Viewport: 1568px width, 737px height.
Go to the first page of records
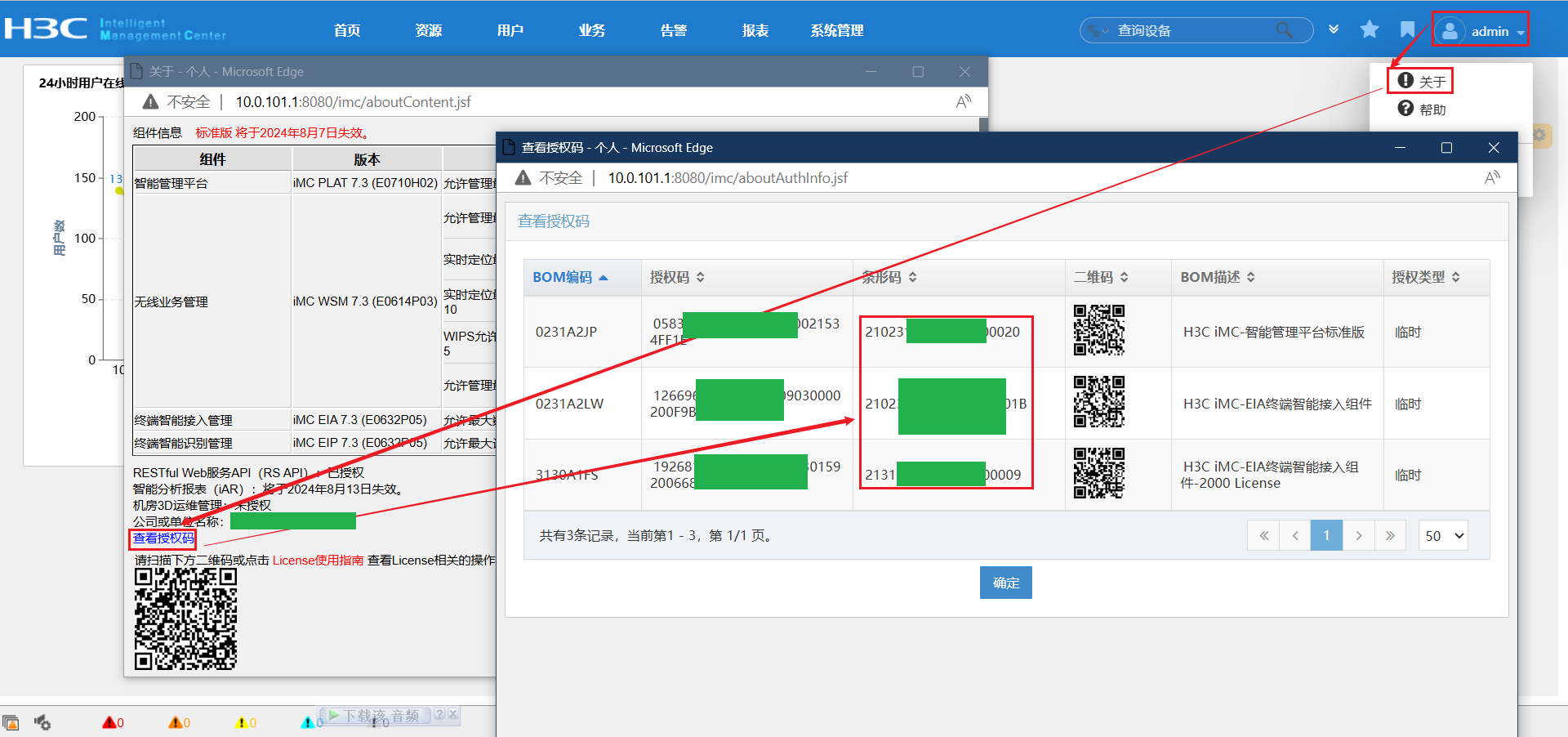click(x=1263, y=535)
